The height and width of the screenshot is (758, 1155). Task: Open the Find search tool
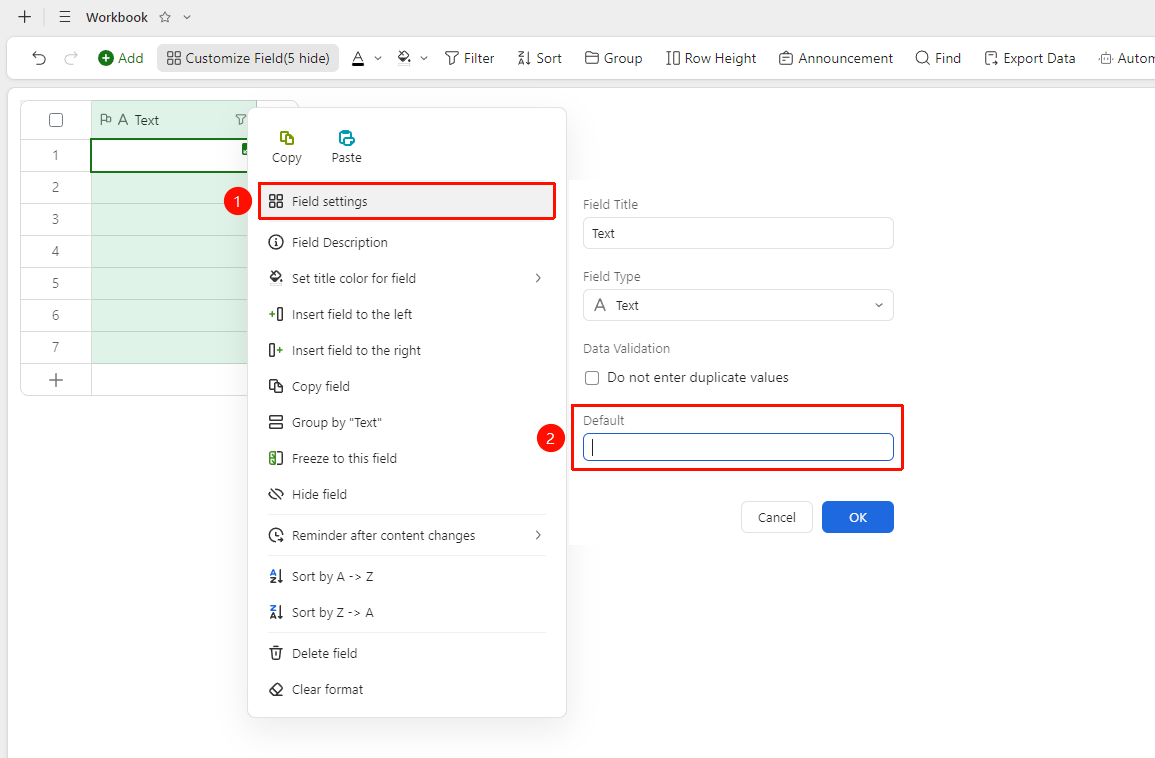tap(938, 58)
